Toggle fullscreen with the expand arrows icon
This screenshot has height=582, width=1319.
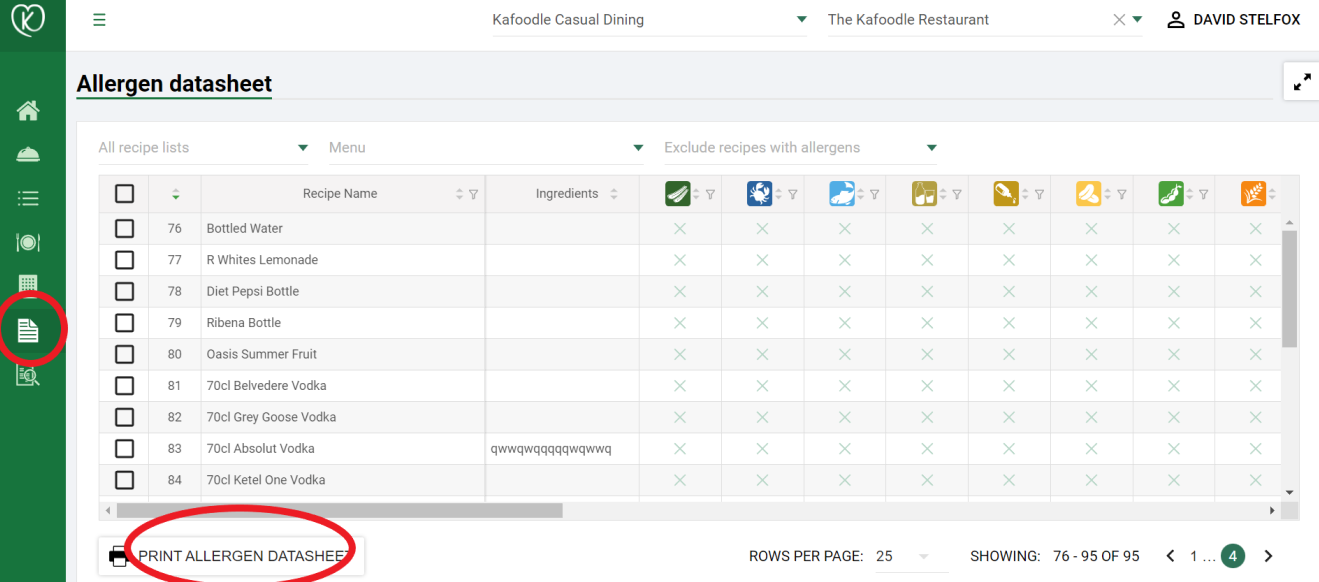pyautogui.click(x=1302, y=82)
